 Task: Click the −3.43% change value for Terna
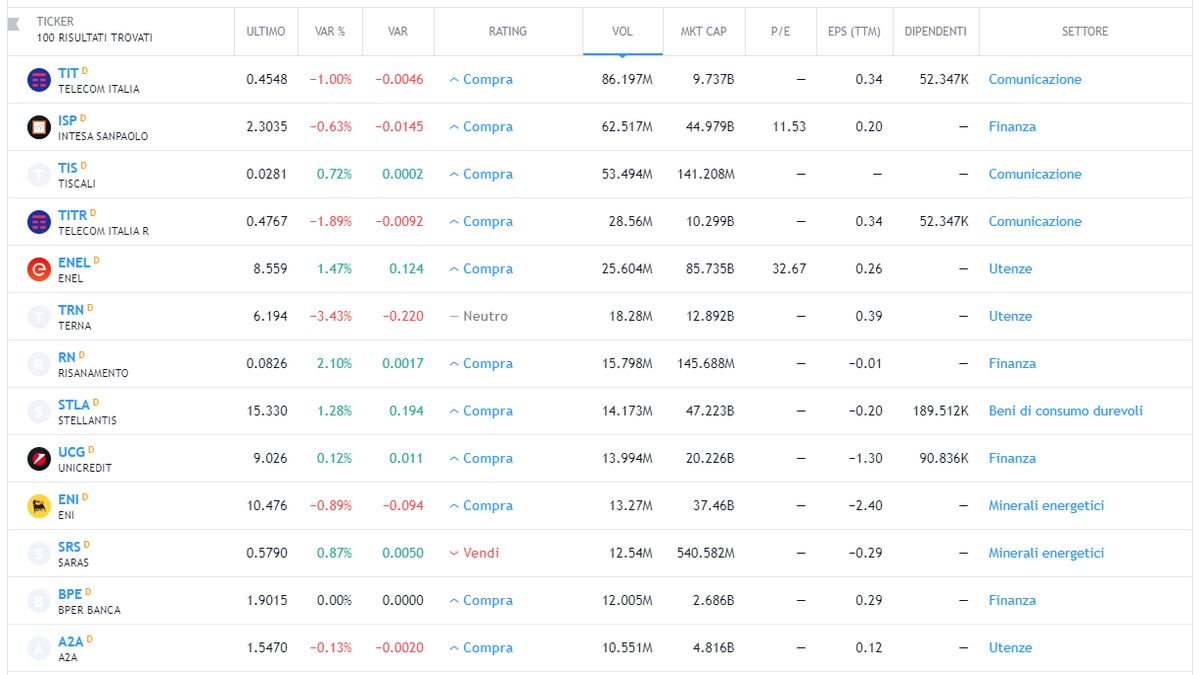point(330,316)
